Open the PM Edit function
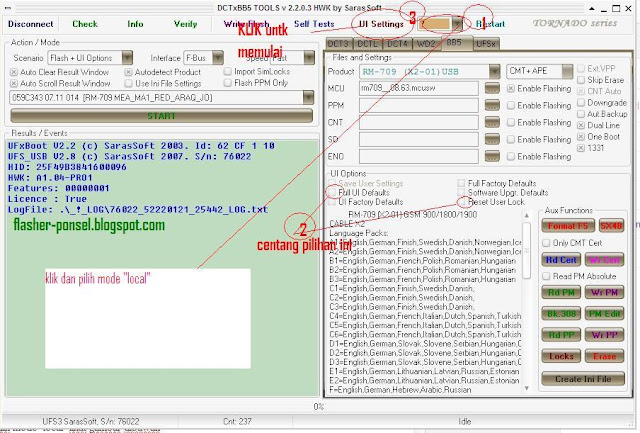This screenshot has height=433, width=640. pos(604,313)
